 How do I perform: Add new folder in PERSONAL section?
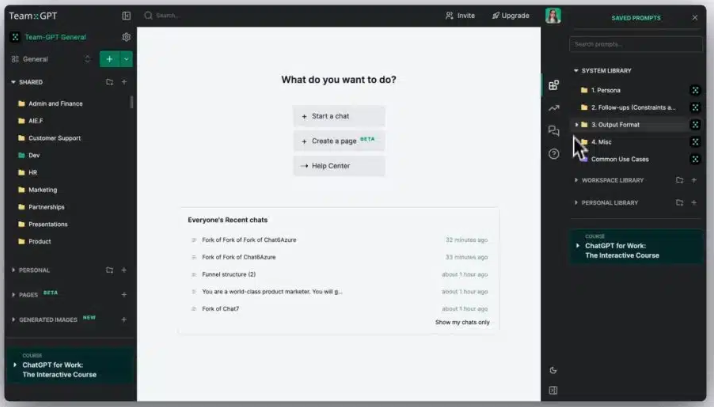(109, 270)
